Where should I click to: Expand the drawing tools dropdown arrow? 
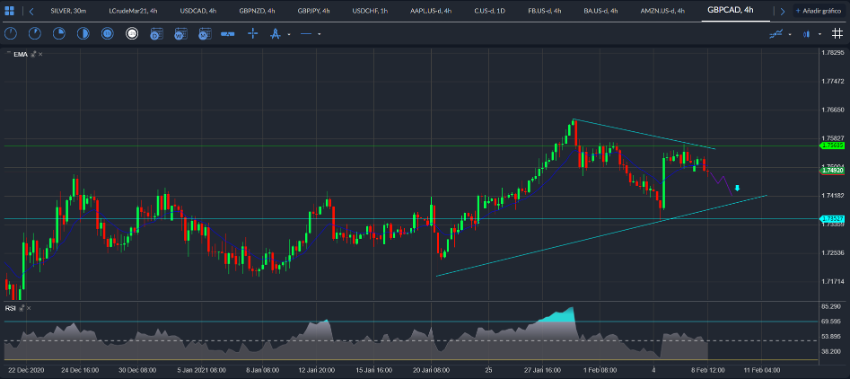289,35
